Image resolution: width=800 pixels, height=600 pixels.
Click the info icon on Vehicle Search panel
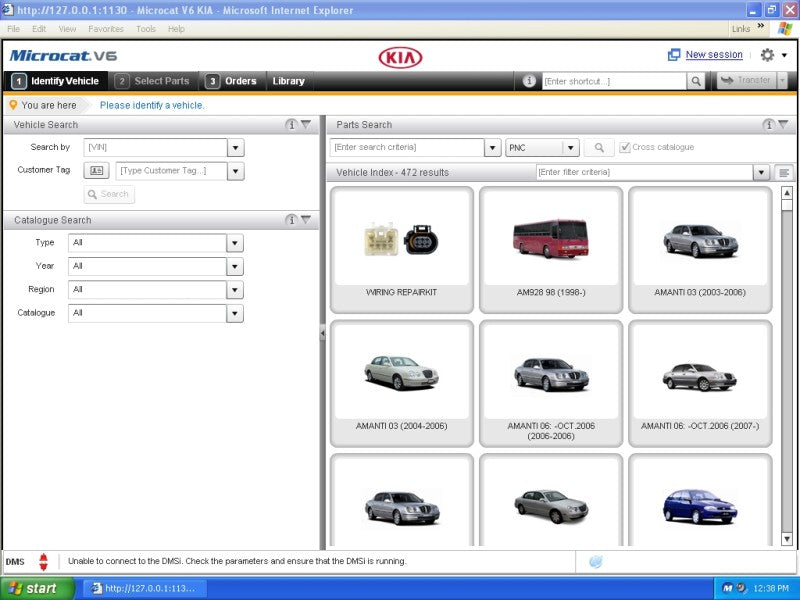(293, 123)
